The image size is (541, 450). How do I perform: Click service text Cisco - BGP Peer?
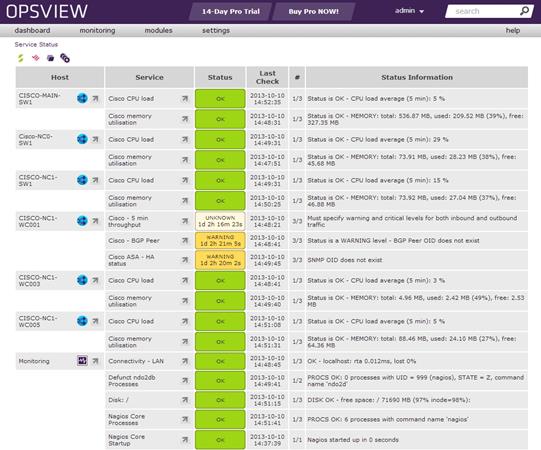[x=134, y=241]
